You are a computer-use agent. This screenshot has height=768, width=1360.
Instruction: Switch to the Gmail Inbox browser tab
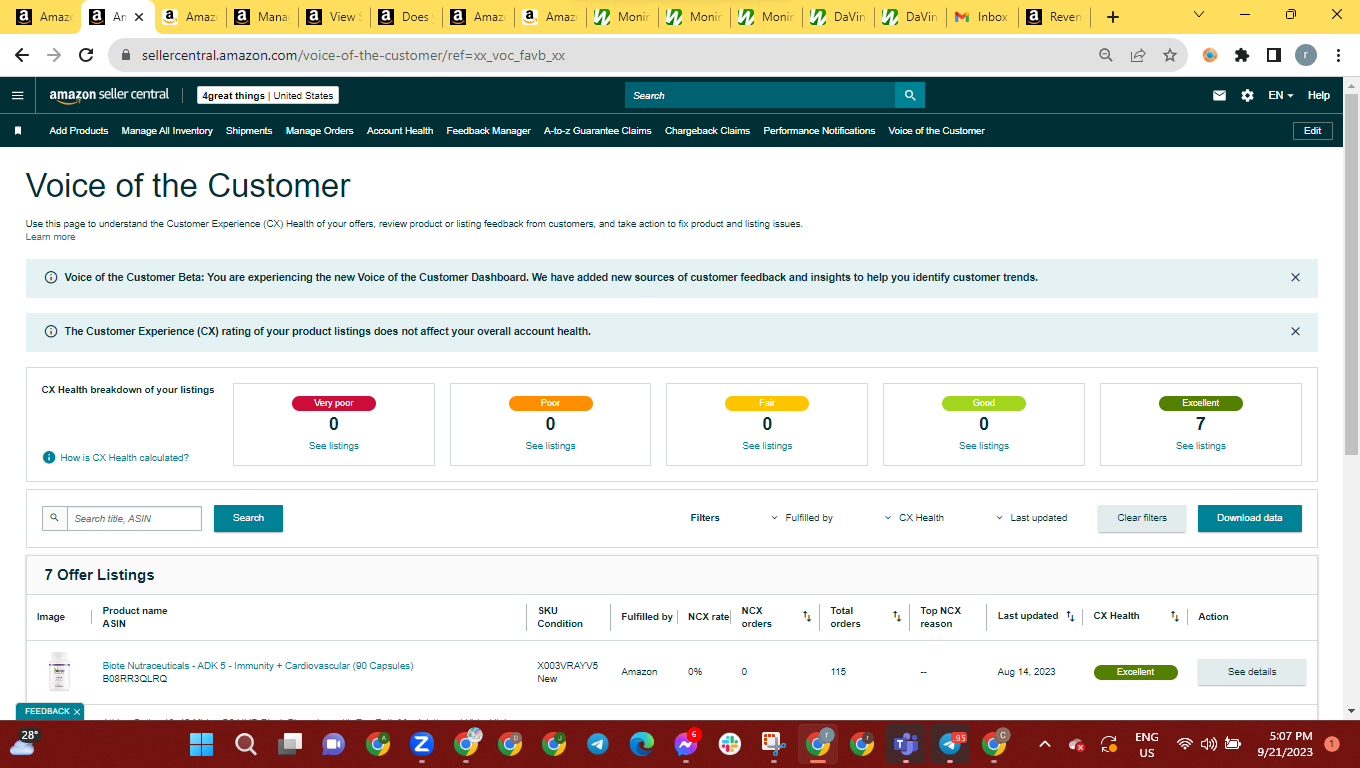(x=980, y=17)
